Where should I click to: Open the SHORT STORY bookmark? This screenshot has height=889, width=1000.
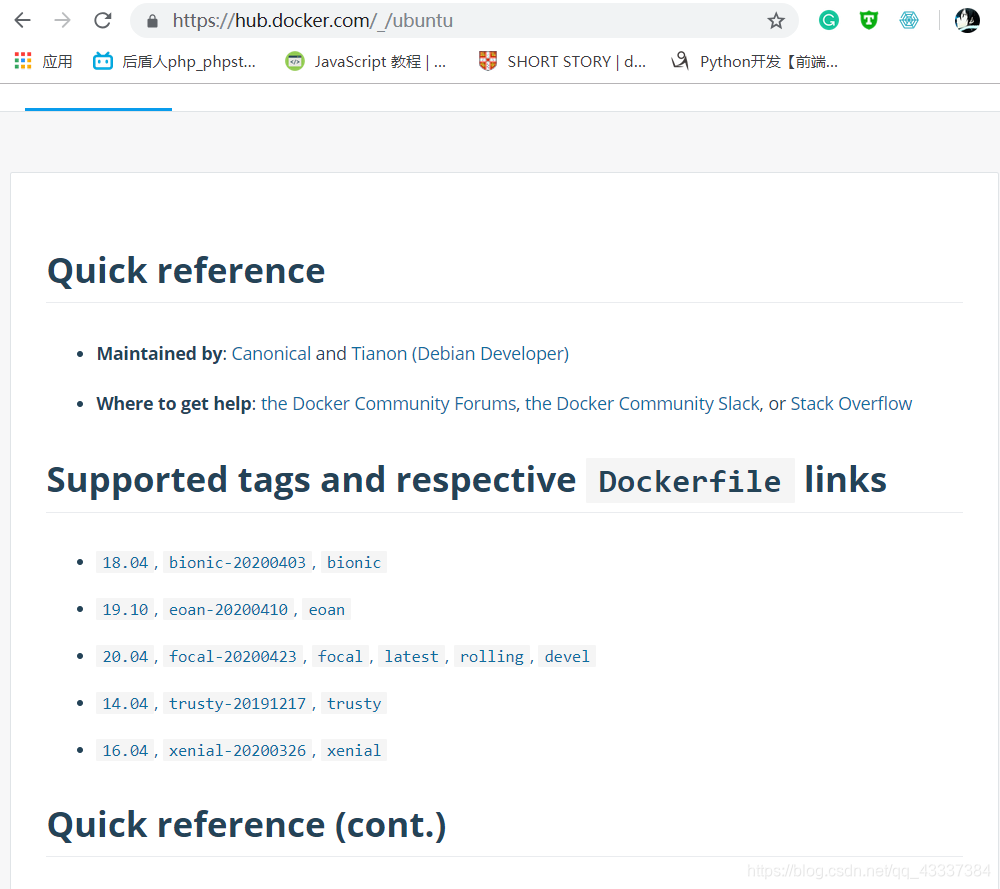[x=562, y=61]
